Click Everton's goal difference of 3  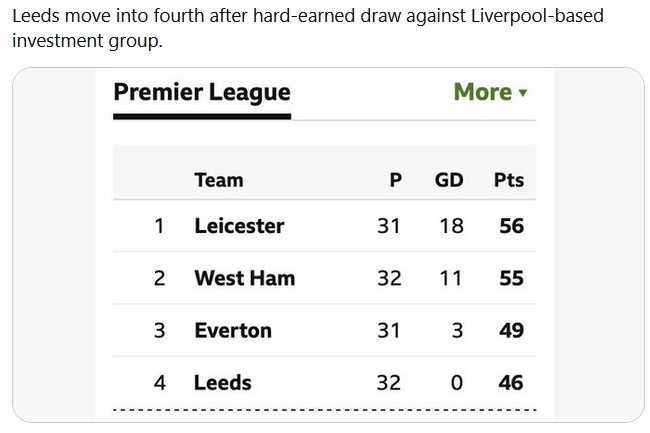pos(457,330)
